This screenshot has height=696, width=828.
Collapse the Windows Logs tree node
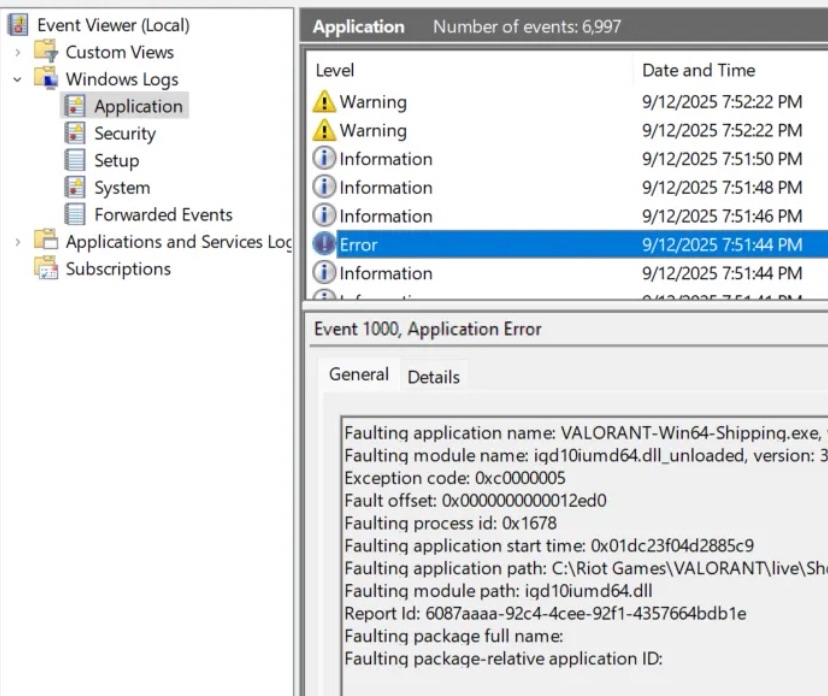click(x=18, y=79)
